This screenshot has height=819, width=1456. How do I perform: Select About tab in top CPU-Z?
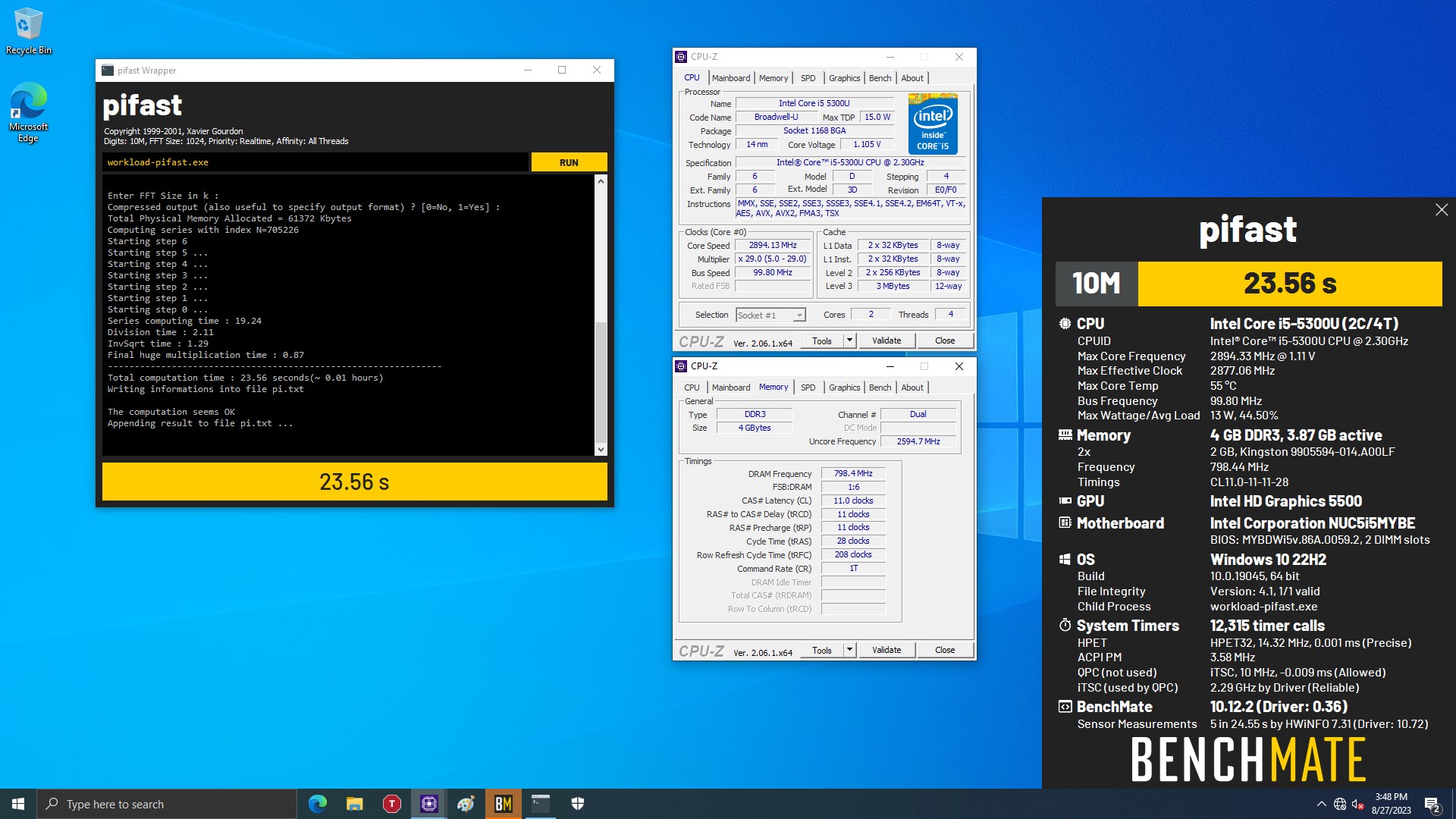click(912, 78)
